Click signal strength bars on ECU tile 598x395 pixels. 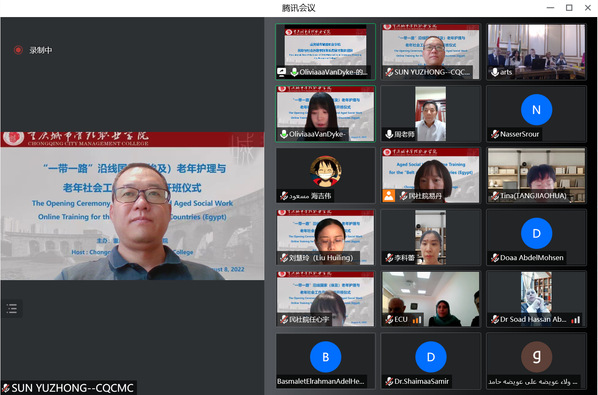[x=417, y=320]
